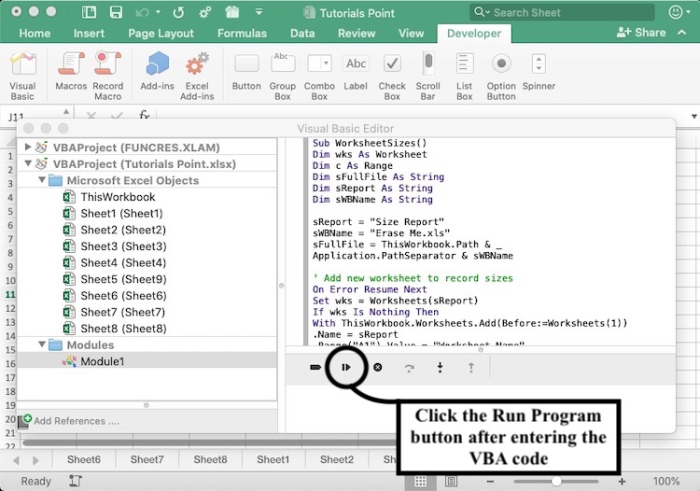Click the Step Over debug button
Viewport: 700px width, 491px height.
point(409,368)
